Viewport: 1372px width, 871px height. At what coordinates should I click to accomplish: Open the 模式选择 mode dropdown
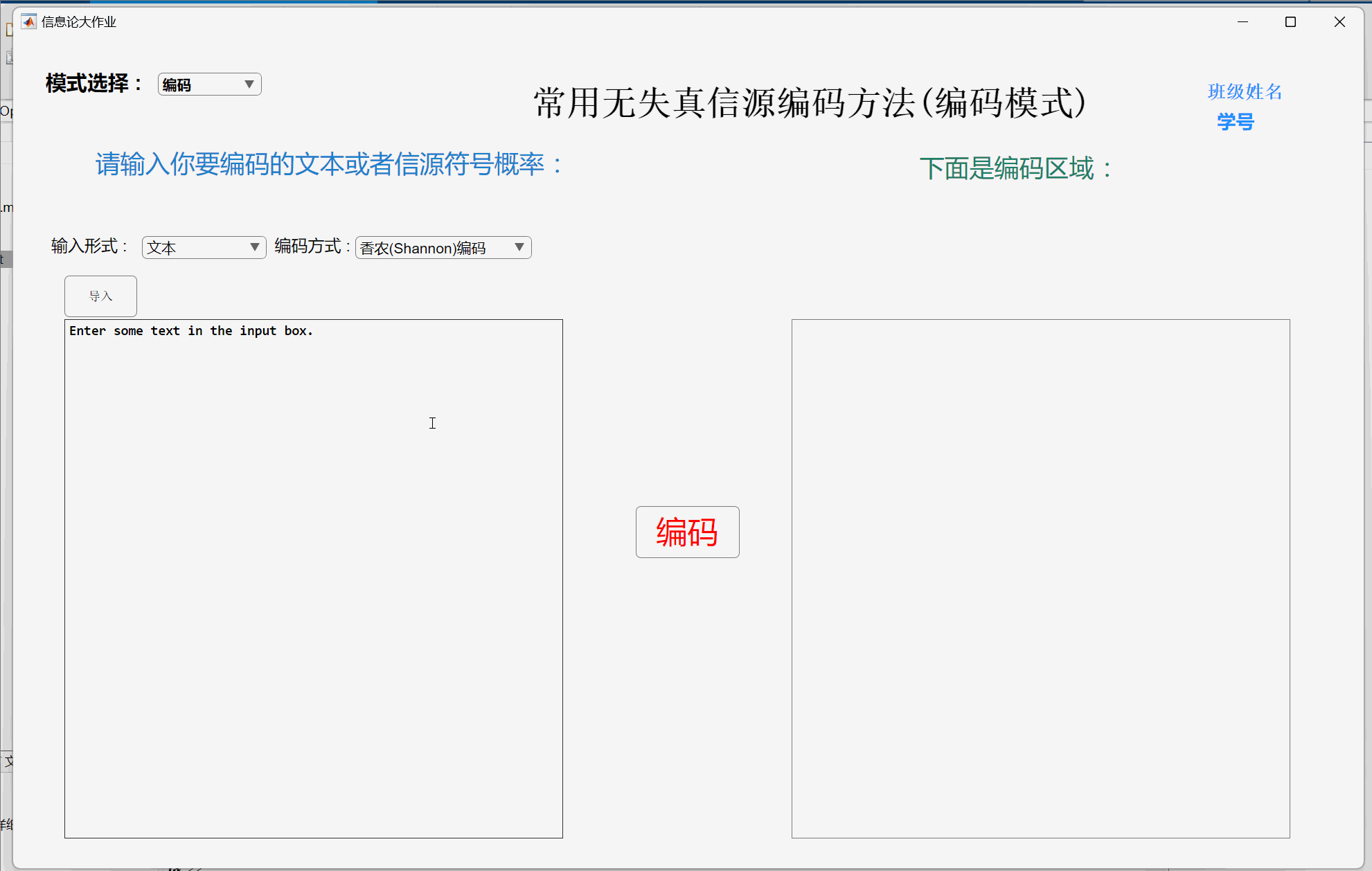[209, 84]
